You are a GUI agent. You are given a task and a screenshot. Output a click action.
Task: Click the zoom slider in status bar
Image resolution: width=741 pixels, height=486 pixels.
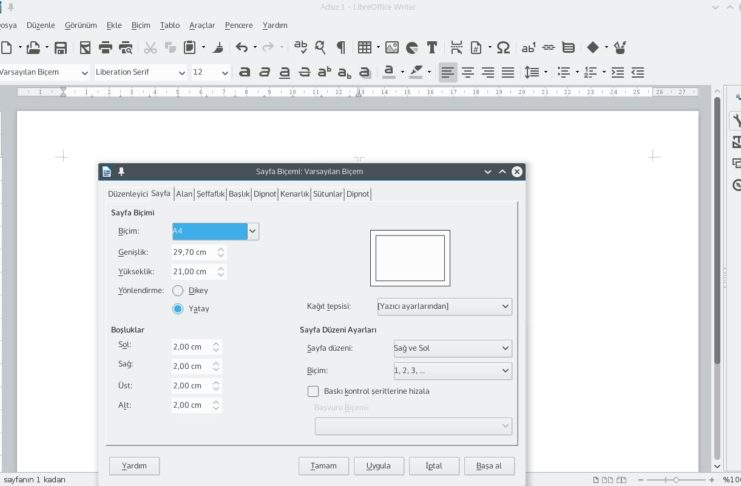(x=675, y=480)
